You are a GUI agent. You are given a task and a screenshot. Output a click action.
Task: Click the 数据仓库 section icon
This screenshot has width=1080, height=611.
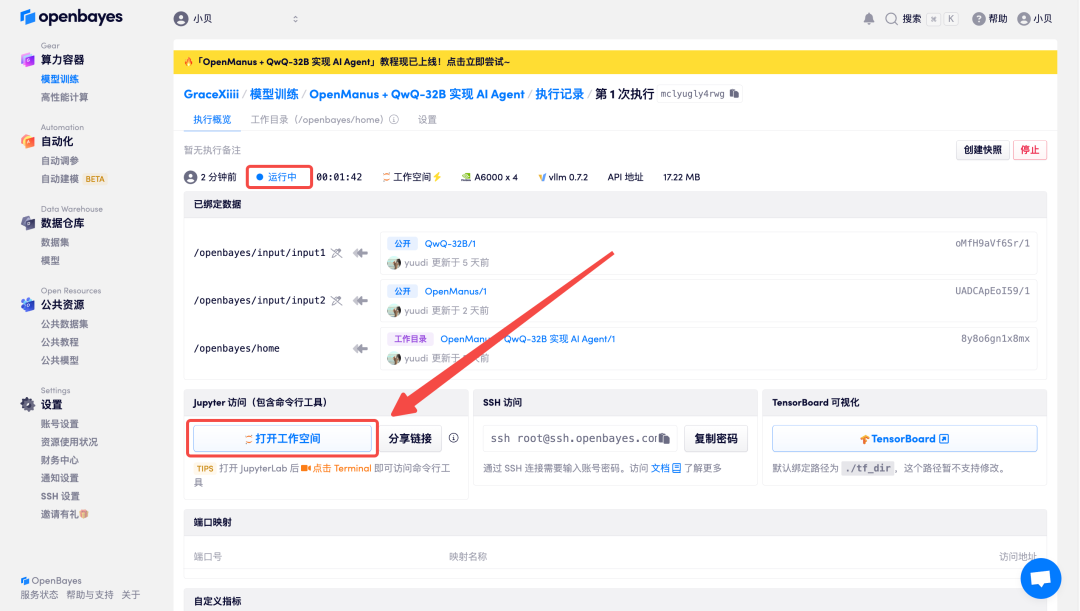28,222
